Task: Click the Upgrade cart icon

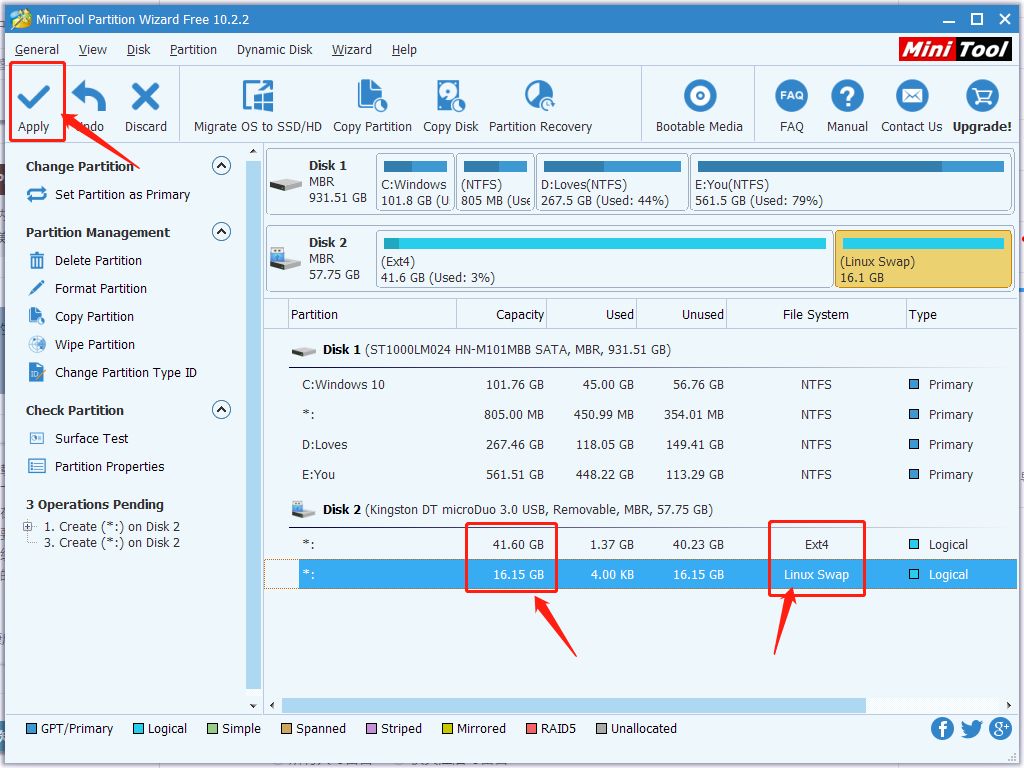Action: coord(982,96)
